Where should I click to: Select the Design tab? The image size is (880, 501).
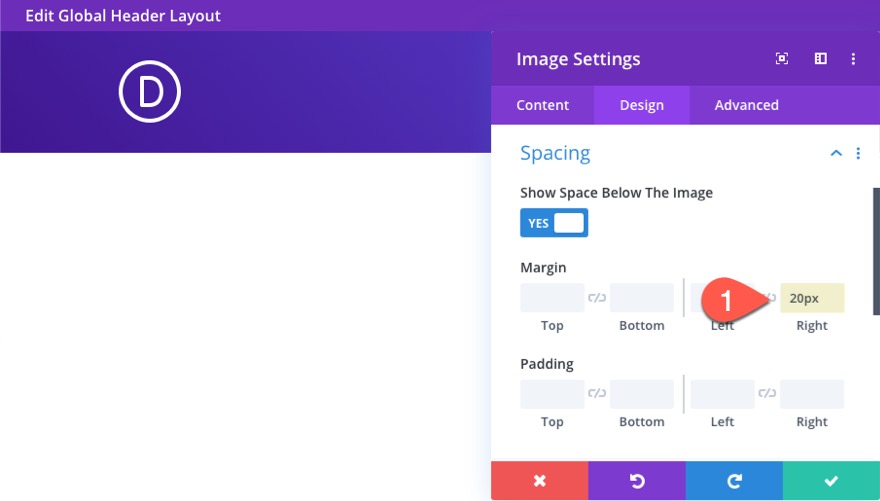(641, 105)
